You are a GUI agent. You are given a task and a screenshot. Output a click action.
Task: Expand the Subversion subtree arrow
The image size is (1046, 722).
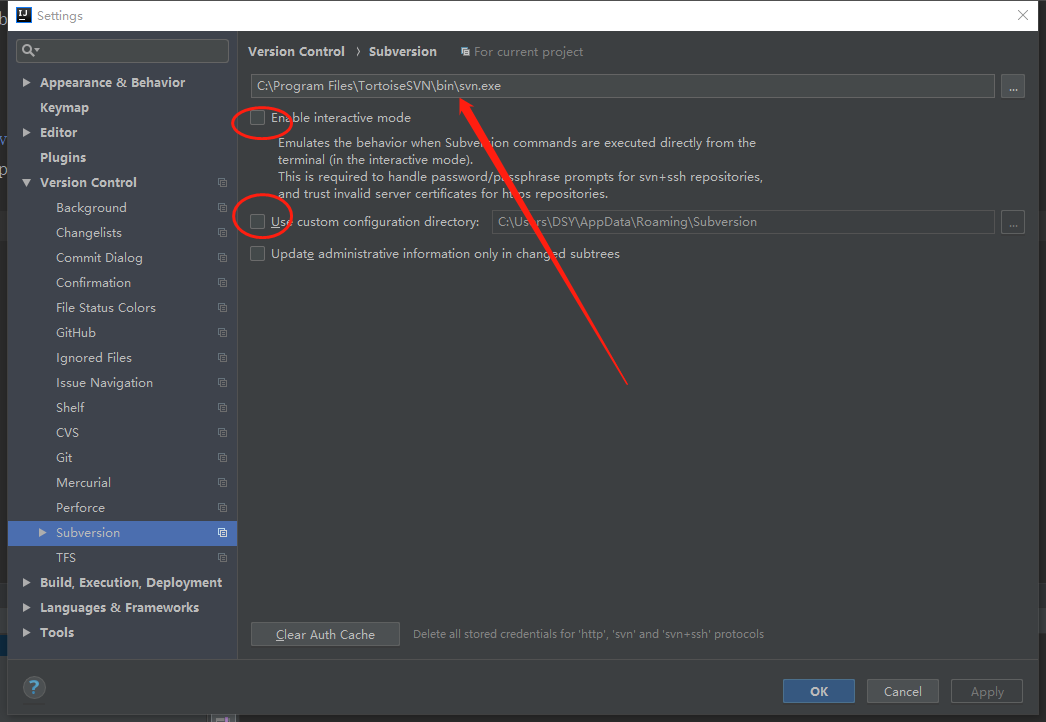click(x=43, y=532)
